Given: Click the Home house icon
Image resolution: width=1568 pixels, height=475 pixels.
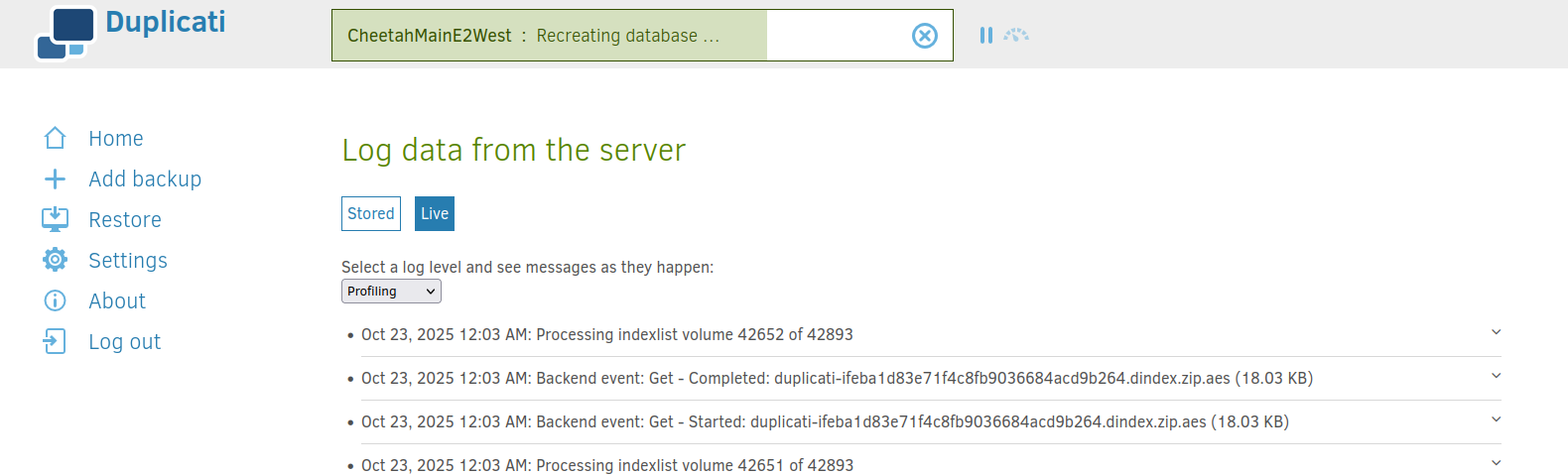Looking at the screenshot, I should [56, 138].
